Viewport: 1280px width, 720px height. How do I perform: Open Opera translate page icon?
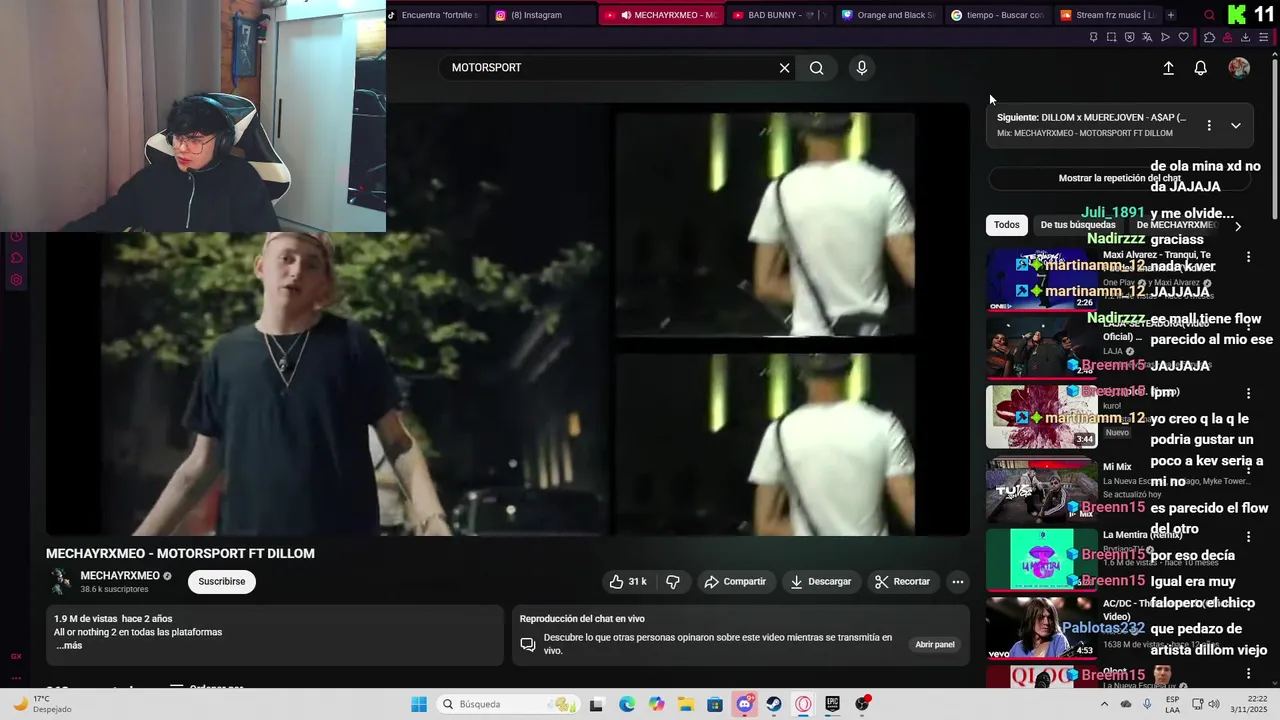1147,37
